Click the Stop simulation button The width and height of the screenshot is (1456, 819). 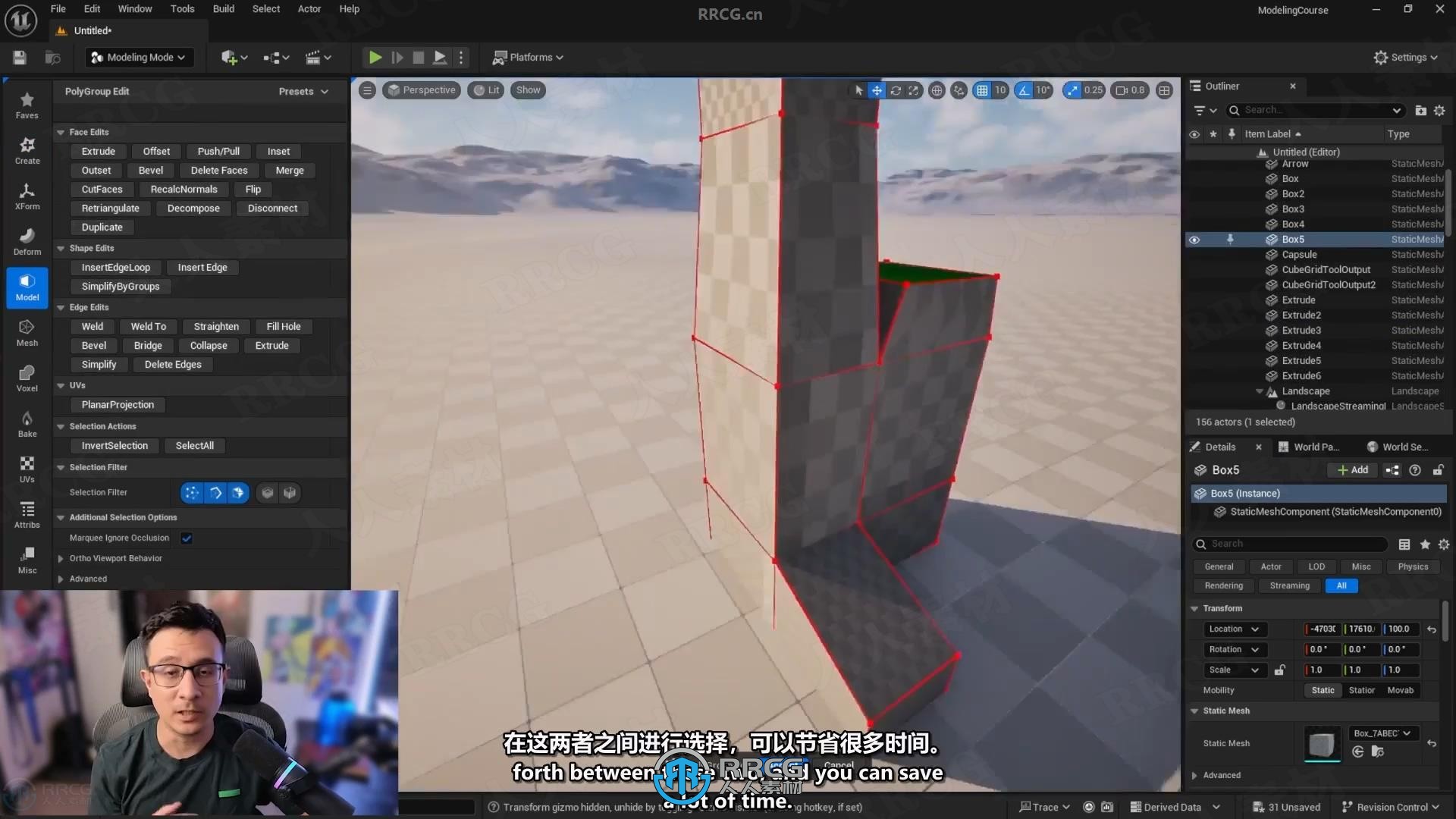418,58
